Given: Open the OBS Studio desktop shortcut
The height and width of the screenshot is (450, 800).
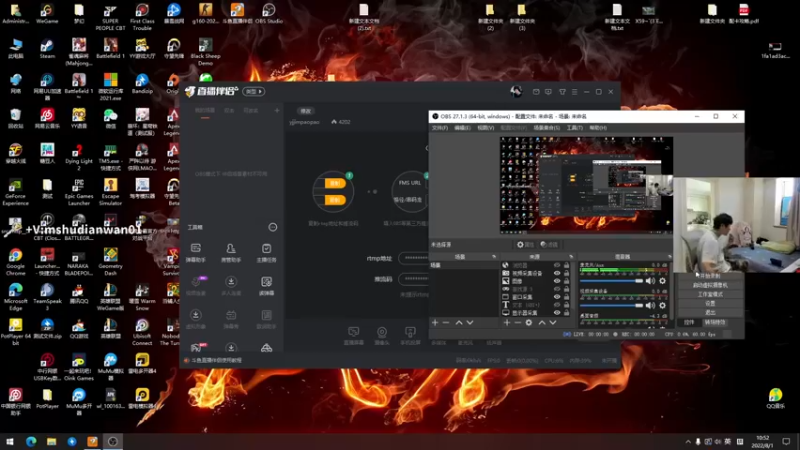Looking at the screenshot, I should click(x=269, y=14).
